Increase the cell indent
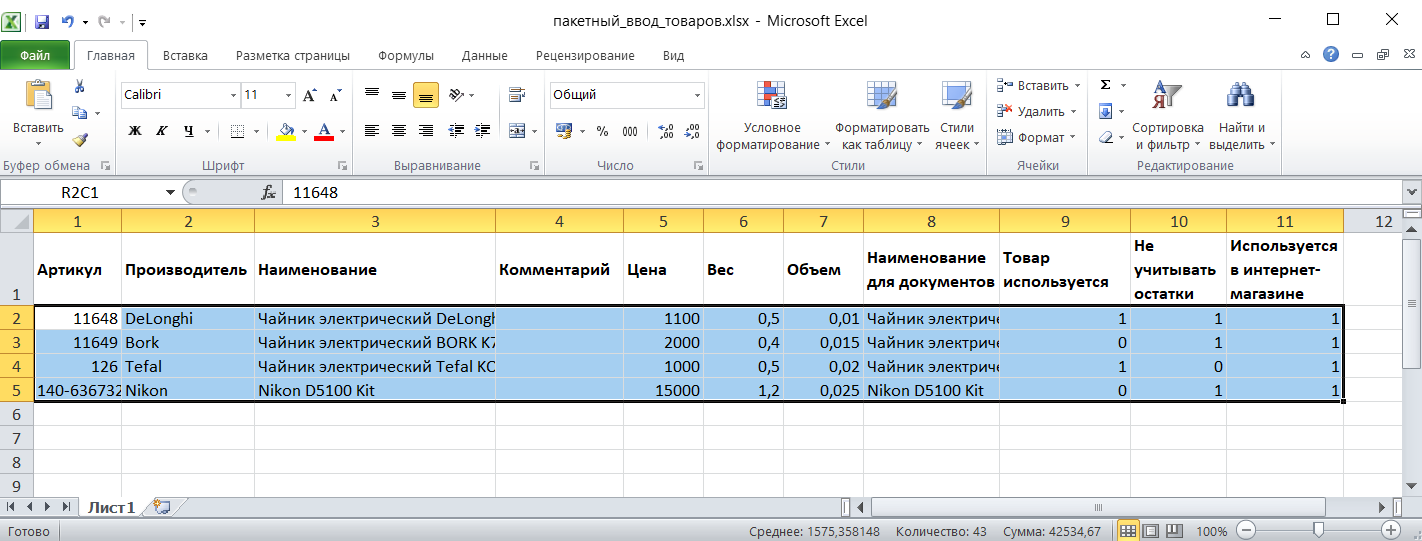Image resolution: width=1422 pixels, height=541 pixels. coord(483,131)
